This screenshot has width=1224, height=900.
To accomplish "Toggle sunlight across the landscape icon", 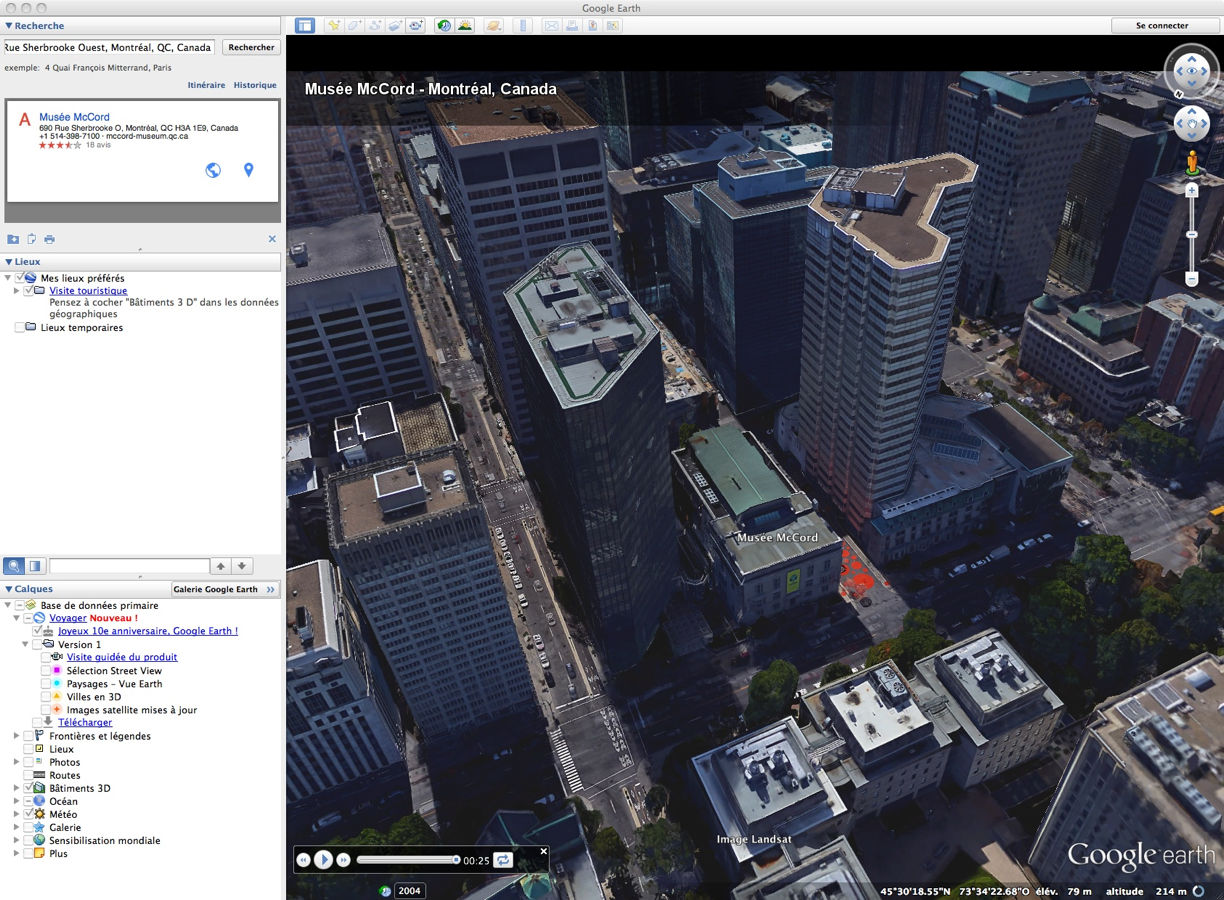I will click(x=465, y=25).
